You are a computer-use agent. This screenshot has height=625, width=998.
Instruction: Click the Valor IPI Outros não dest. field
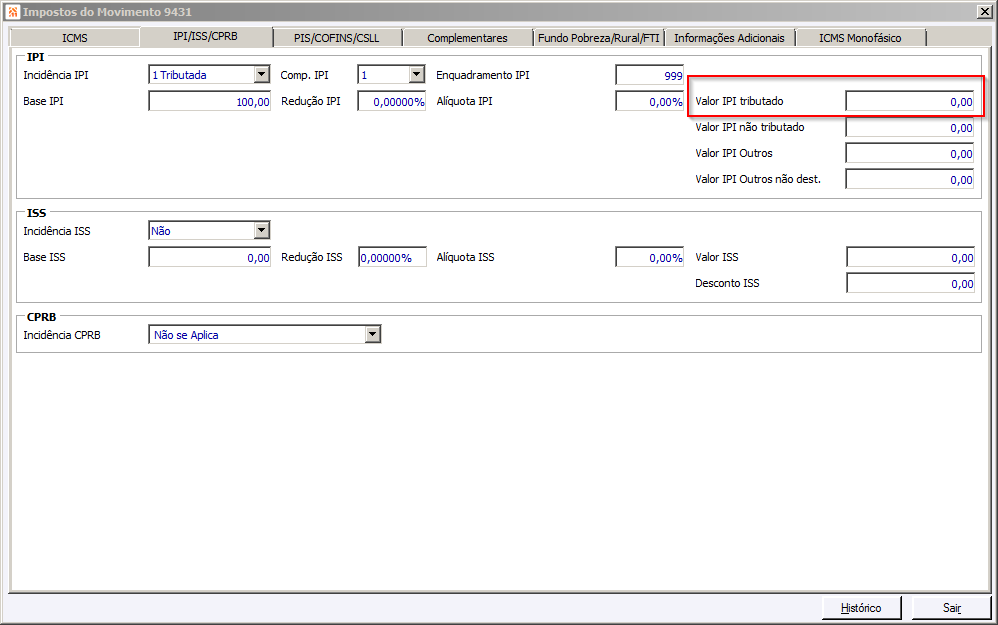(x=910, y=179)
